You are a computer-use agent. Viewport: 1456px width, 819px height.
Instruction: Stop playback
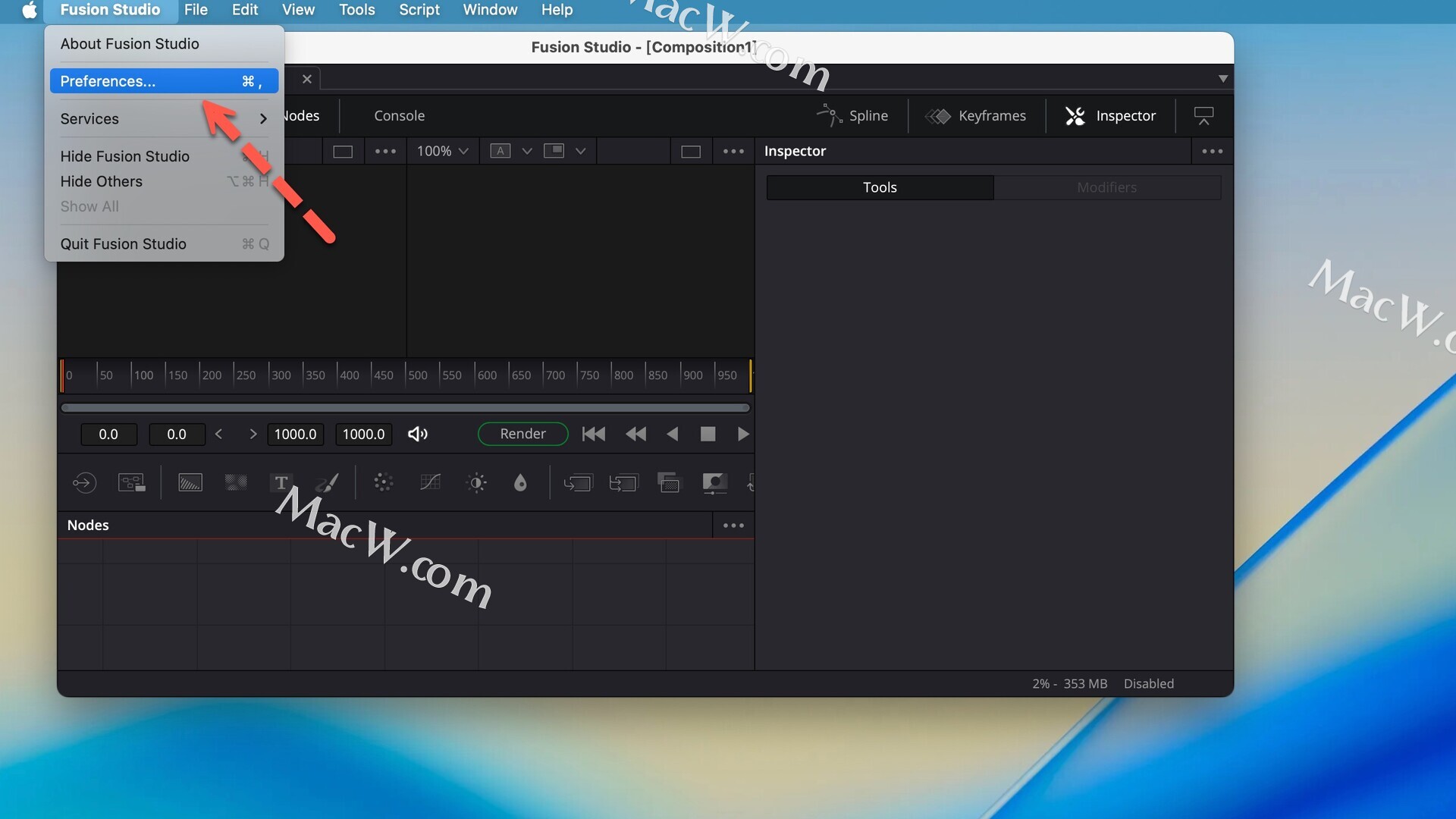pyautogui.click(x=708, y=434)
